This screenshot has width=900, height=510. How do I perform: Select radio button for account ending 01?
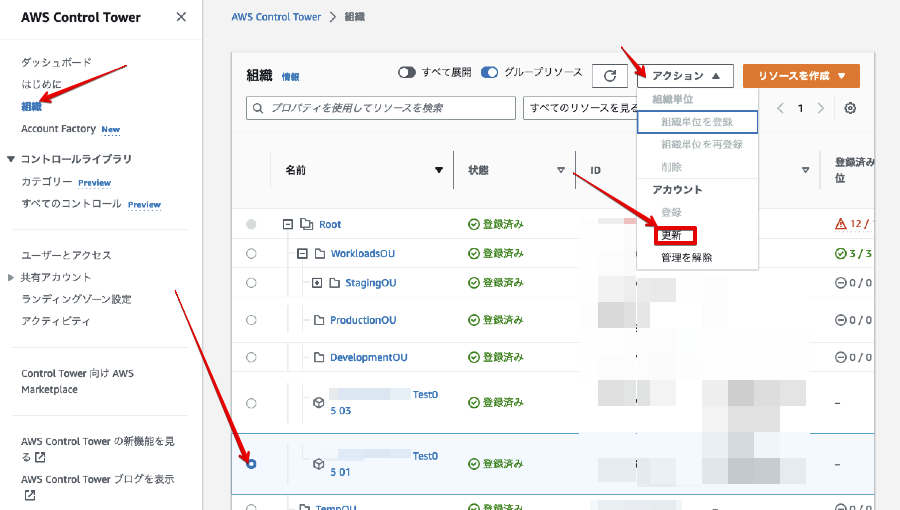pos(251,464)
